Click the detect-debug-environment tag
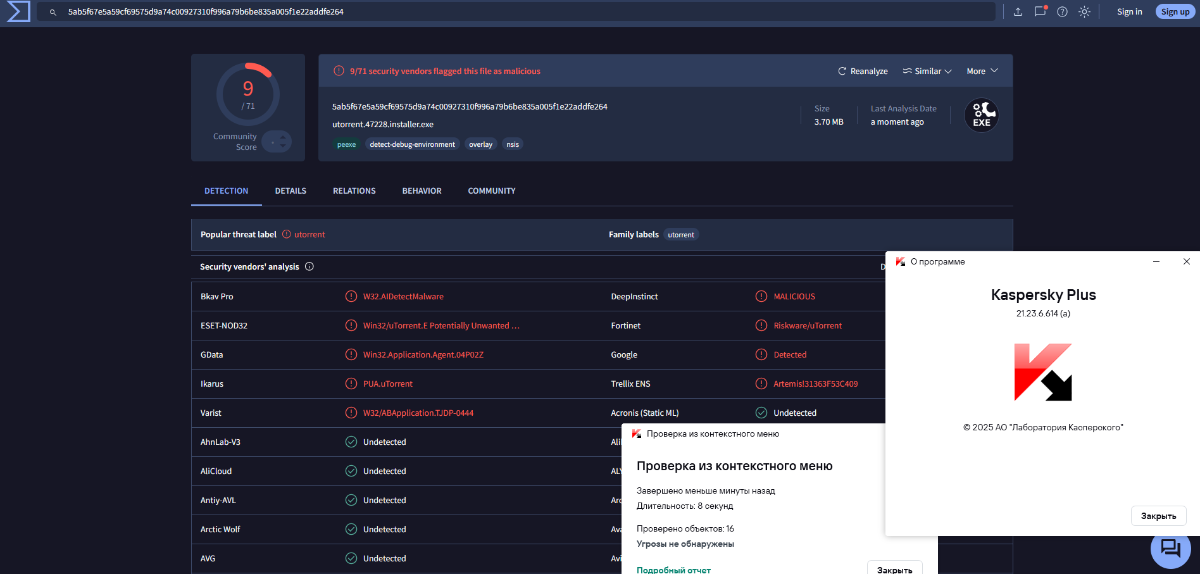Viewport: 1200px width, 574px height. point(411,144)
